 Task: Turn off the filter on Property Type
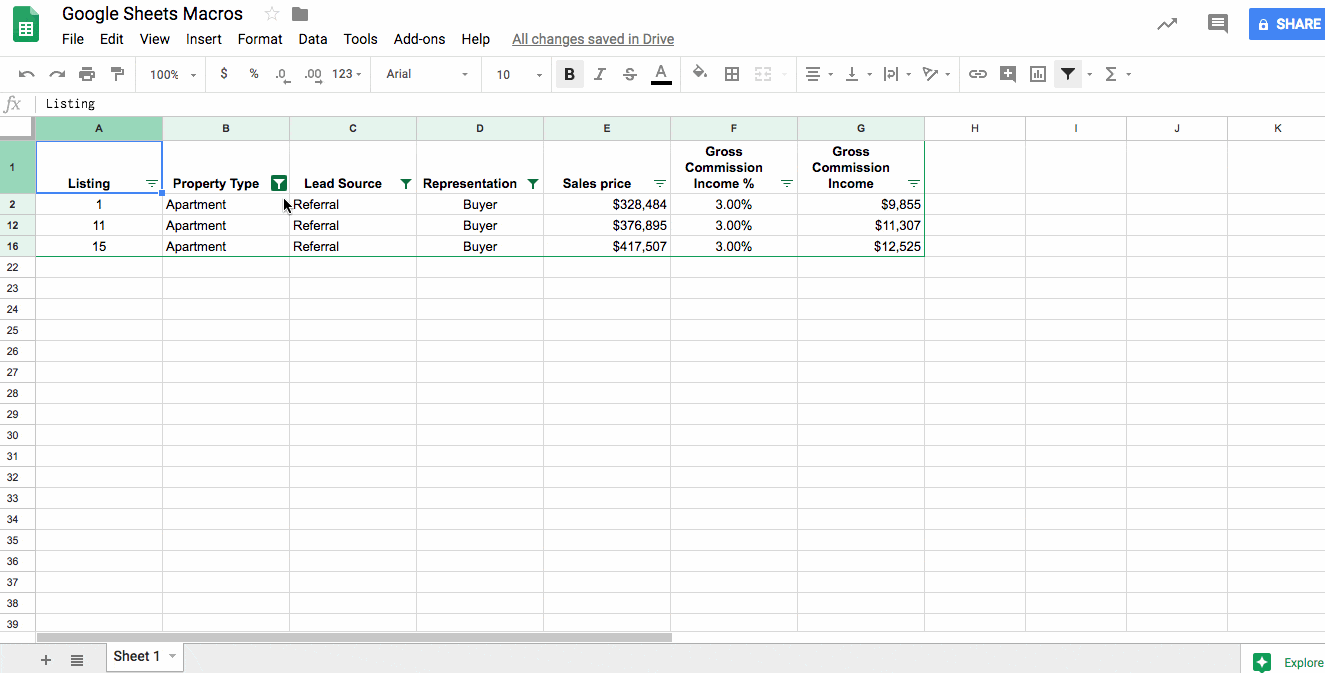(x=278, y=183)
